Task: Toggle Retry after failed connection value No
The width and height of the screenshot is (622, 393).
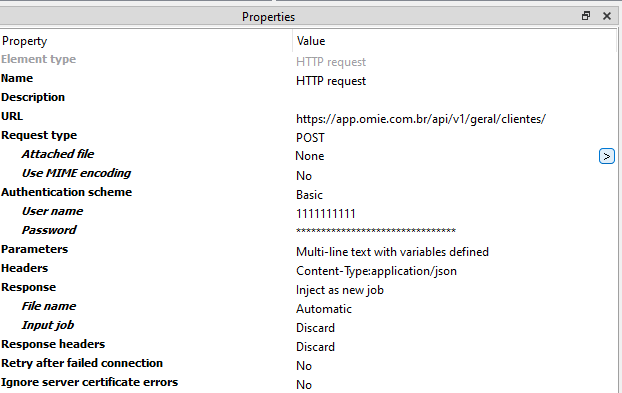Action: pyautogui.click(x=304, y=366)
